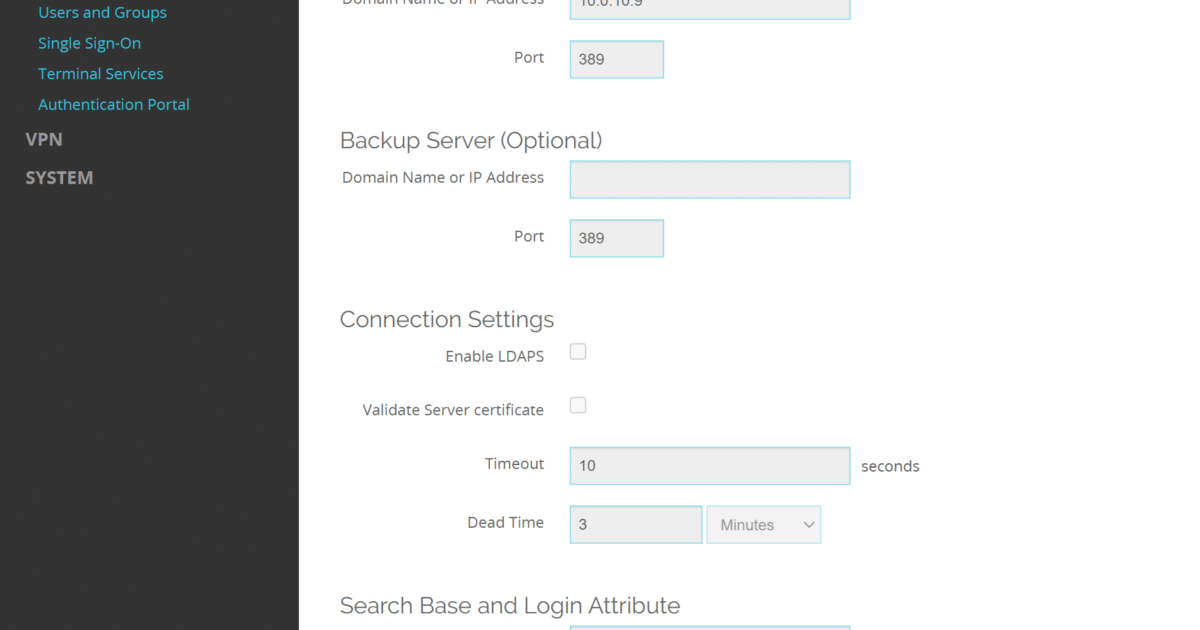
Task: Open the Dead Time Minutes unit dropdown
Action: (763, 525)
